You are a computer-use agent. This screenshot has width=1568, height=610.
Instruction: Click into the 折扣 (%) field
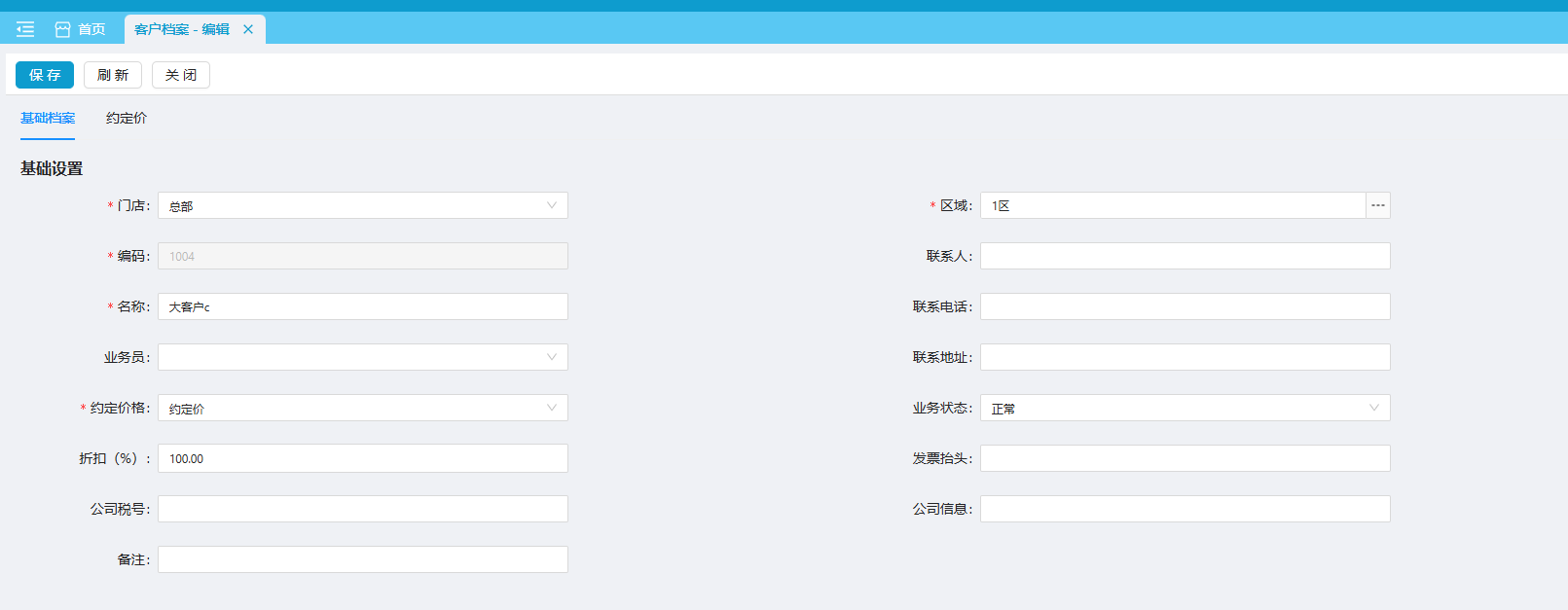click(362, 458)
